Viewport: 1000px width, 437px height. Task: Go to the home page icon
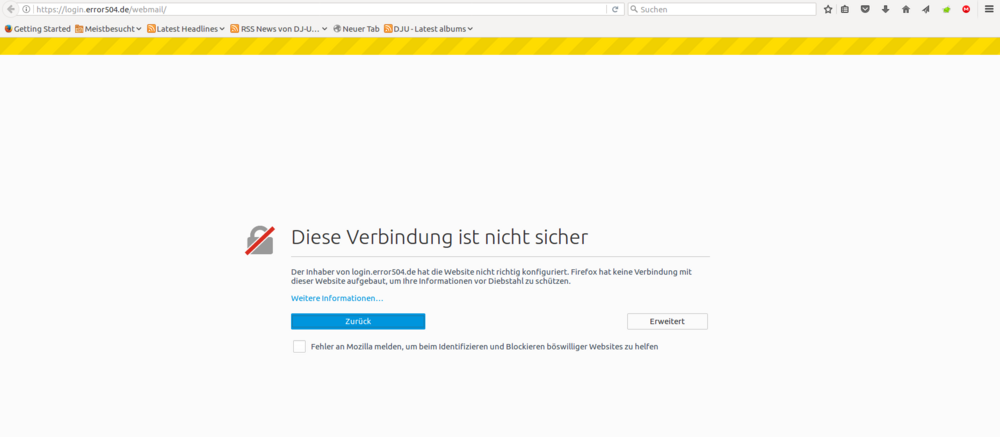pyautogui.click(x=906, y=10)
